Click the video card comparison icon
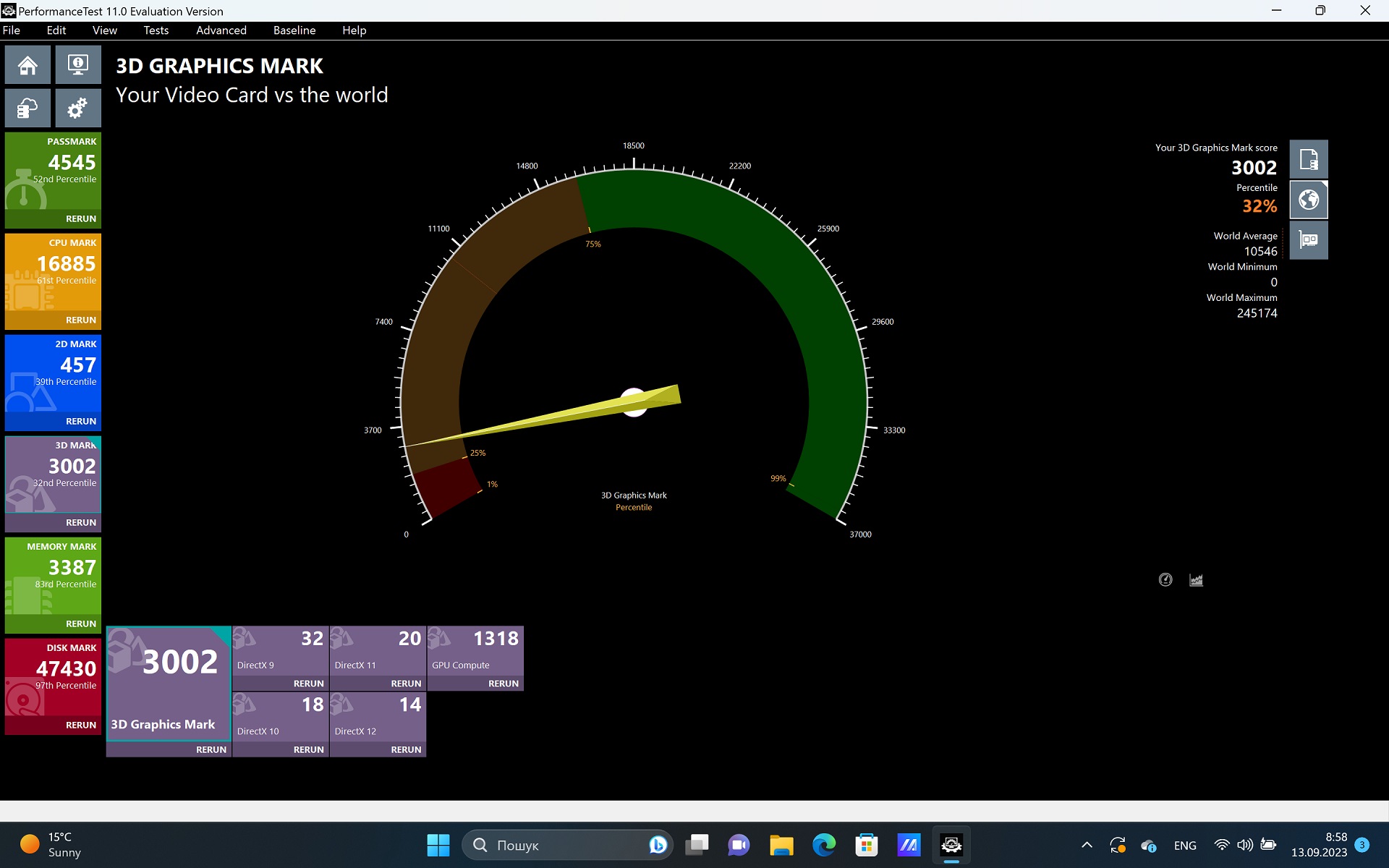Image resolution: width=1389 pixels, height=868 pixels. pyautogui.click(x=1309, y=240)
